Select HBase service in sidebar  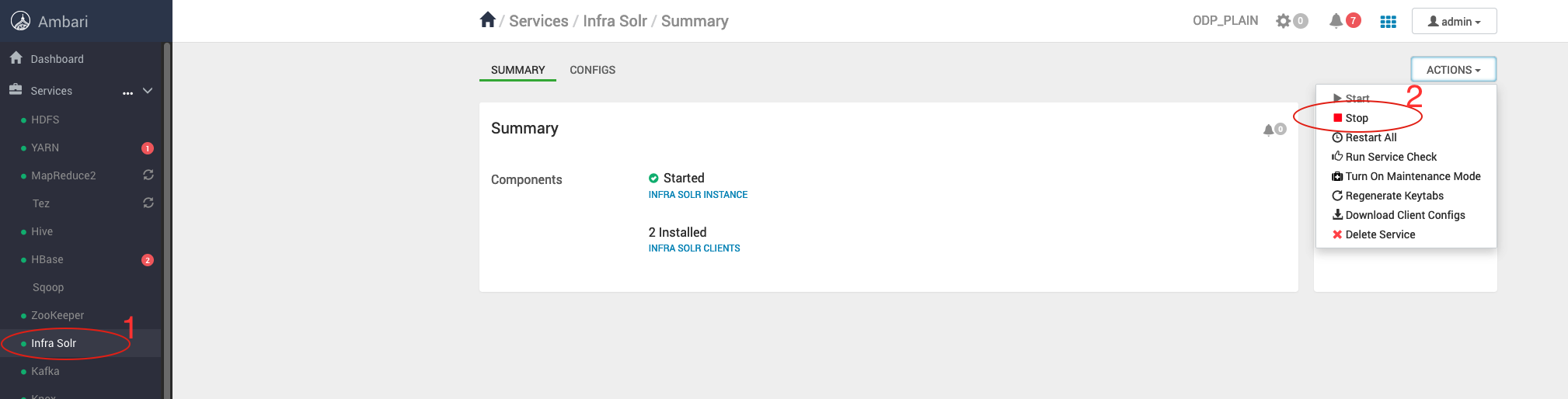47,259
